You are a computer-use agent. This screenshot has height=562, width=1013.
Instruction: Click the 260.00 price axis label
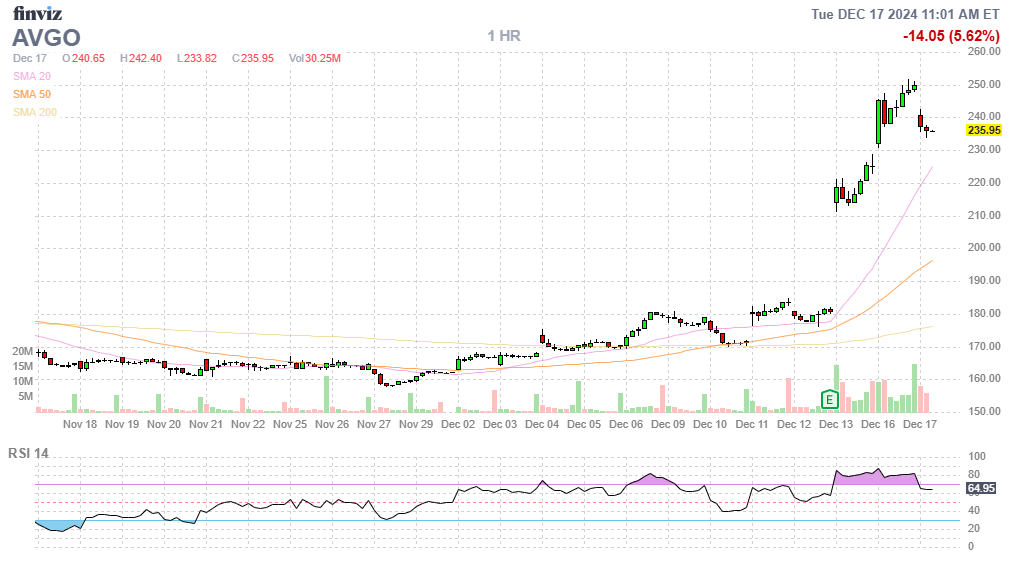click(x=984, y=51)
